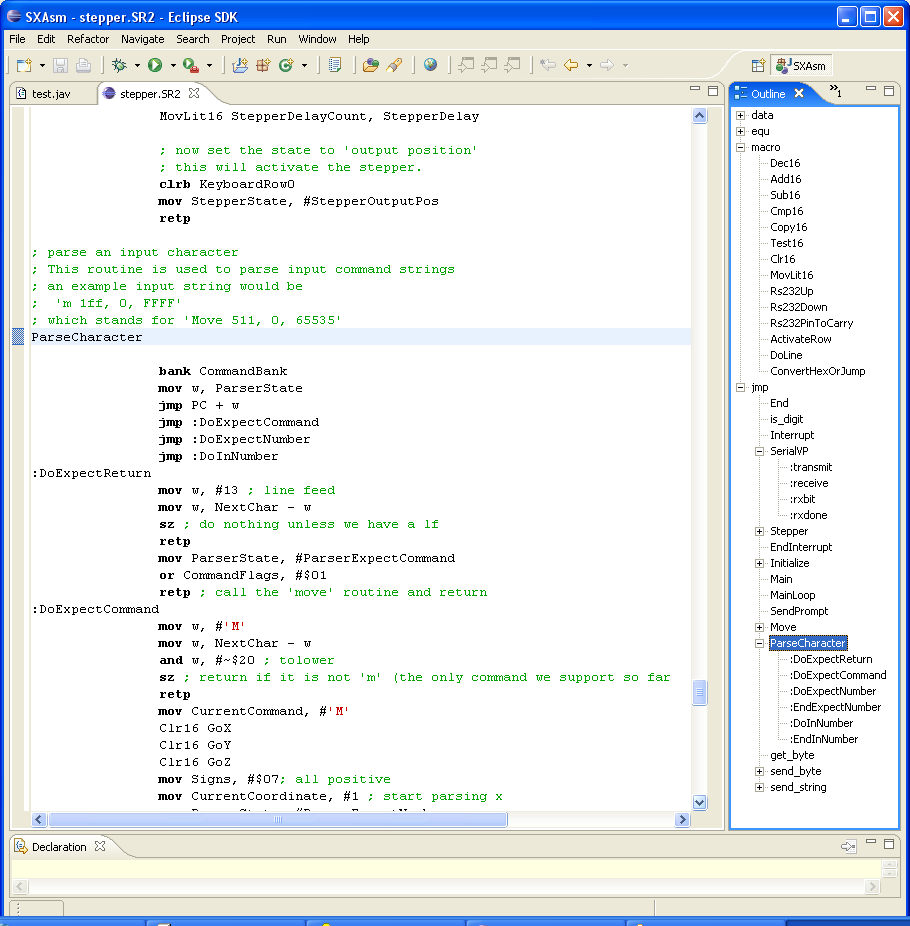Click the External Tools run icon
Viewport: 910px width, 926px height.
190,65
